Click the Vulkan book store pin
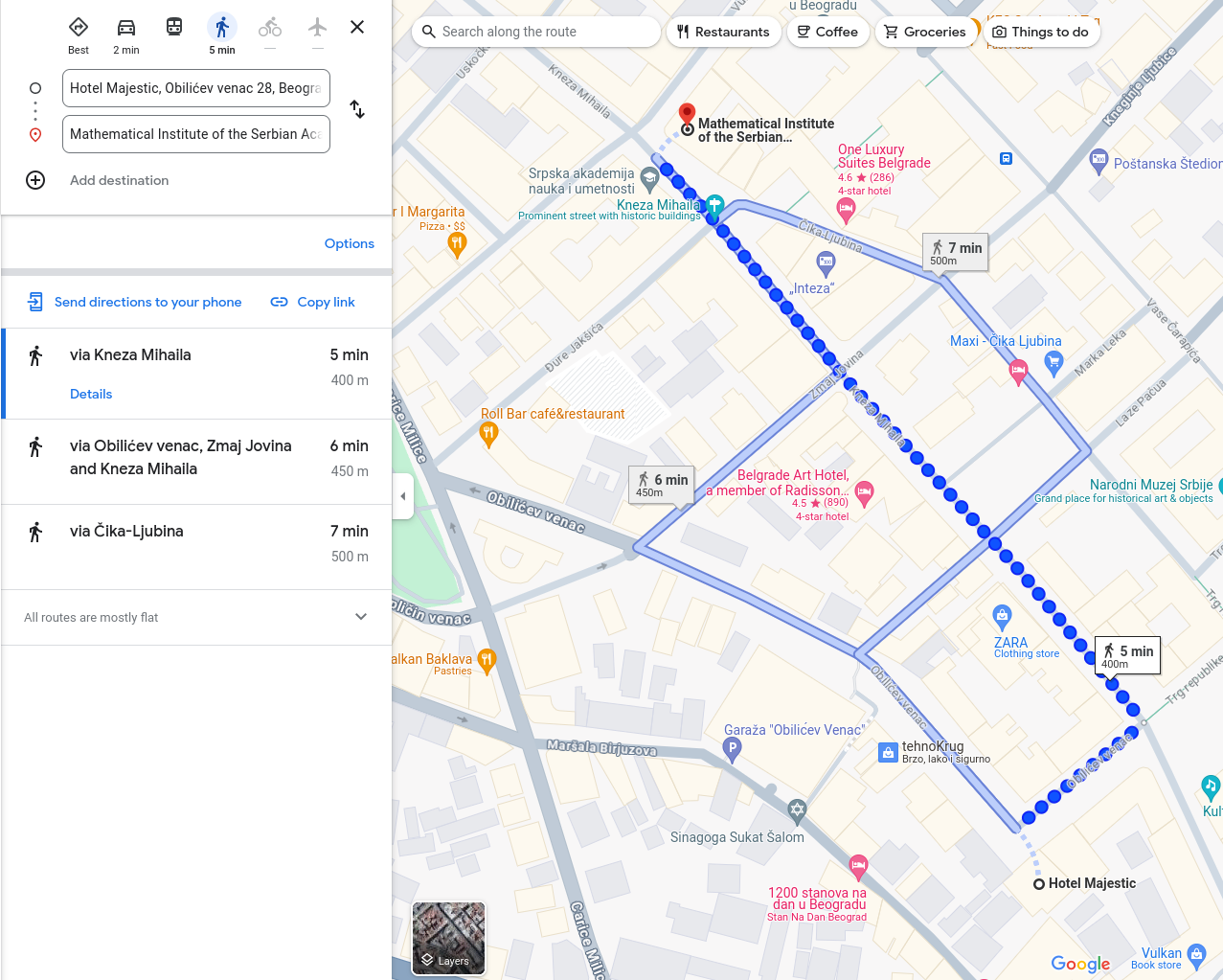This screenshot has height=980, width=1223. pyautogui.click(x=1196, y=954)
